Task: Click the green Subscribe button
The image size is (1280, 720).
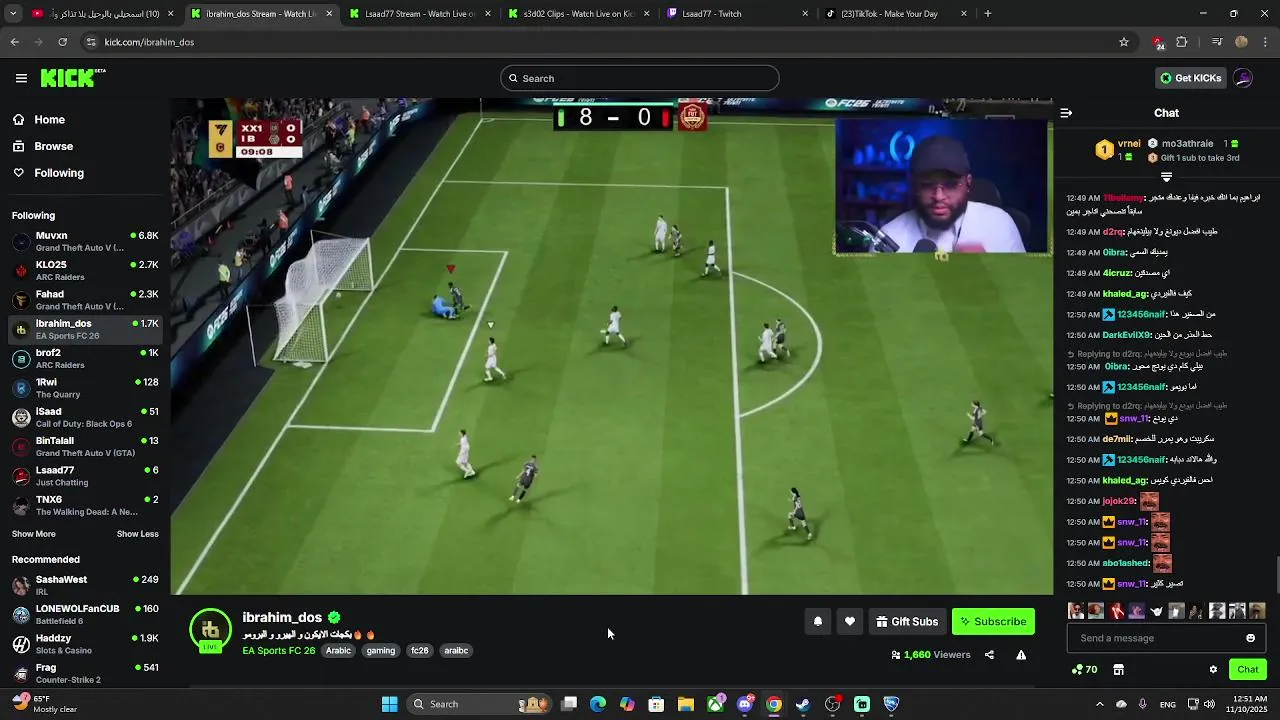Action: (993, 622)
